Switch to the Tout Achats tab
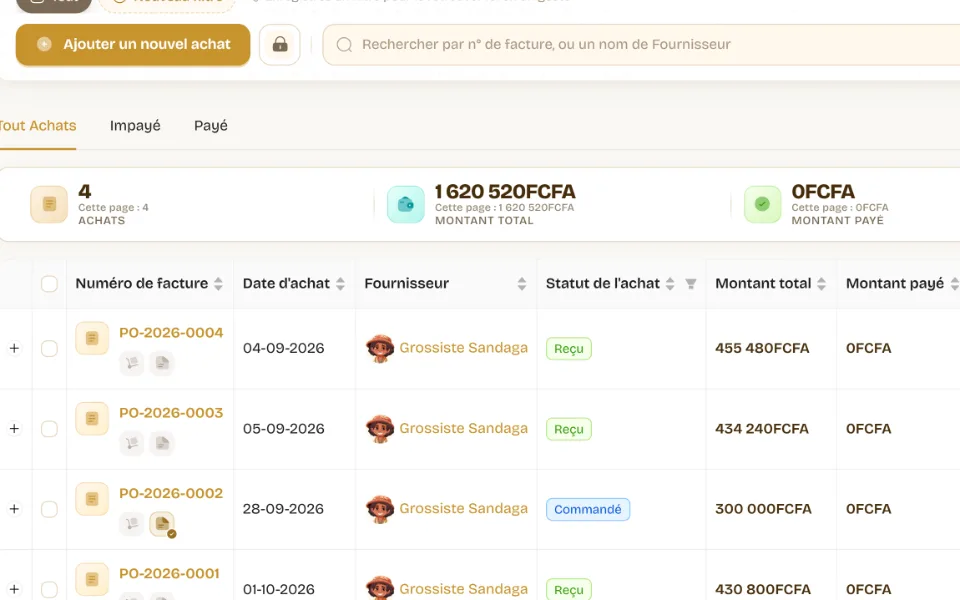960x600 pixels. click(x=38, y=126)
